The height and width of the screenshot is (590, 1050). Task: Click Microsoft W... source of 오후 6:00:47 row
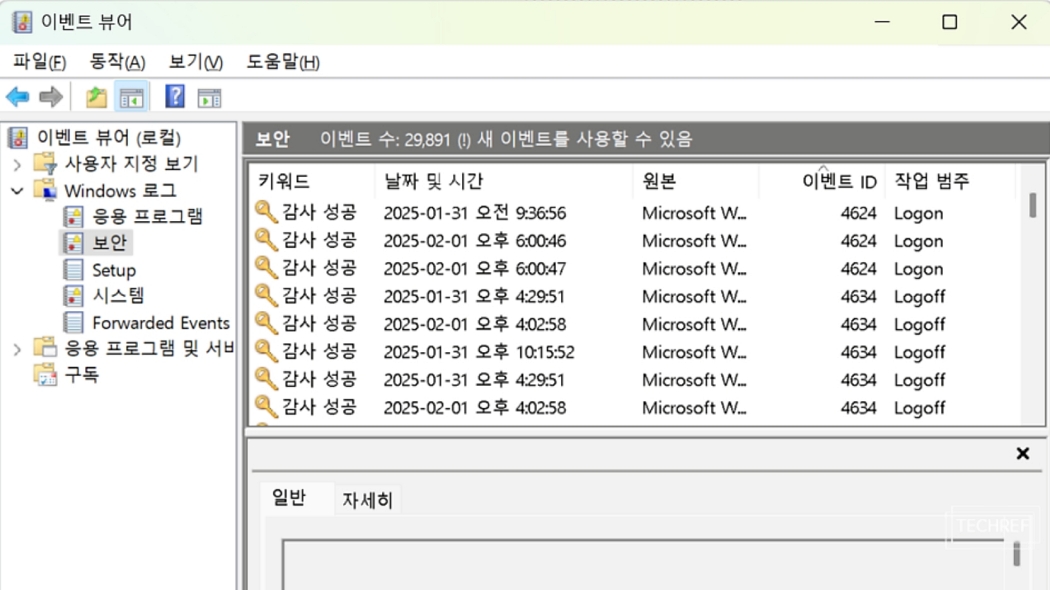694,269
